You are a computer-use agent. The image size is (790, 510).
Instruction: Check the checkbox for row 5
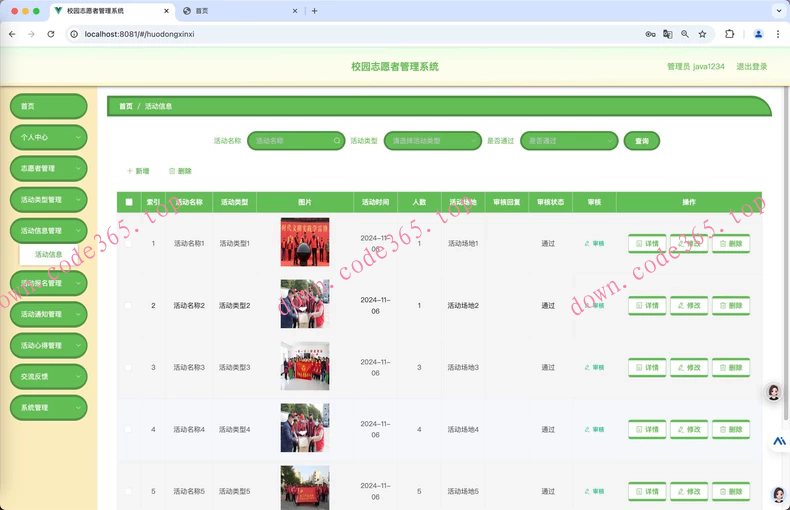128,491
